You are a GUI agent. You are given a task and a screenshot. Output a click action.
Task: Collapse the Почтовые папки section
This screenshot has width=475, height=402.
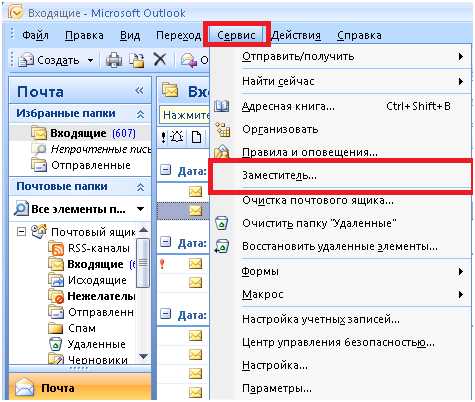point(140,187)
